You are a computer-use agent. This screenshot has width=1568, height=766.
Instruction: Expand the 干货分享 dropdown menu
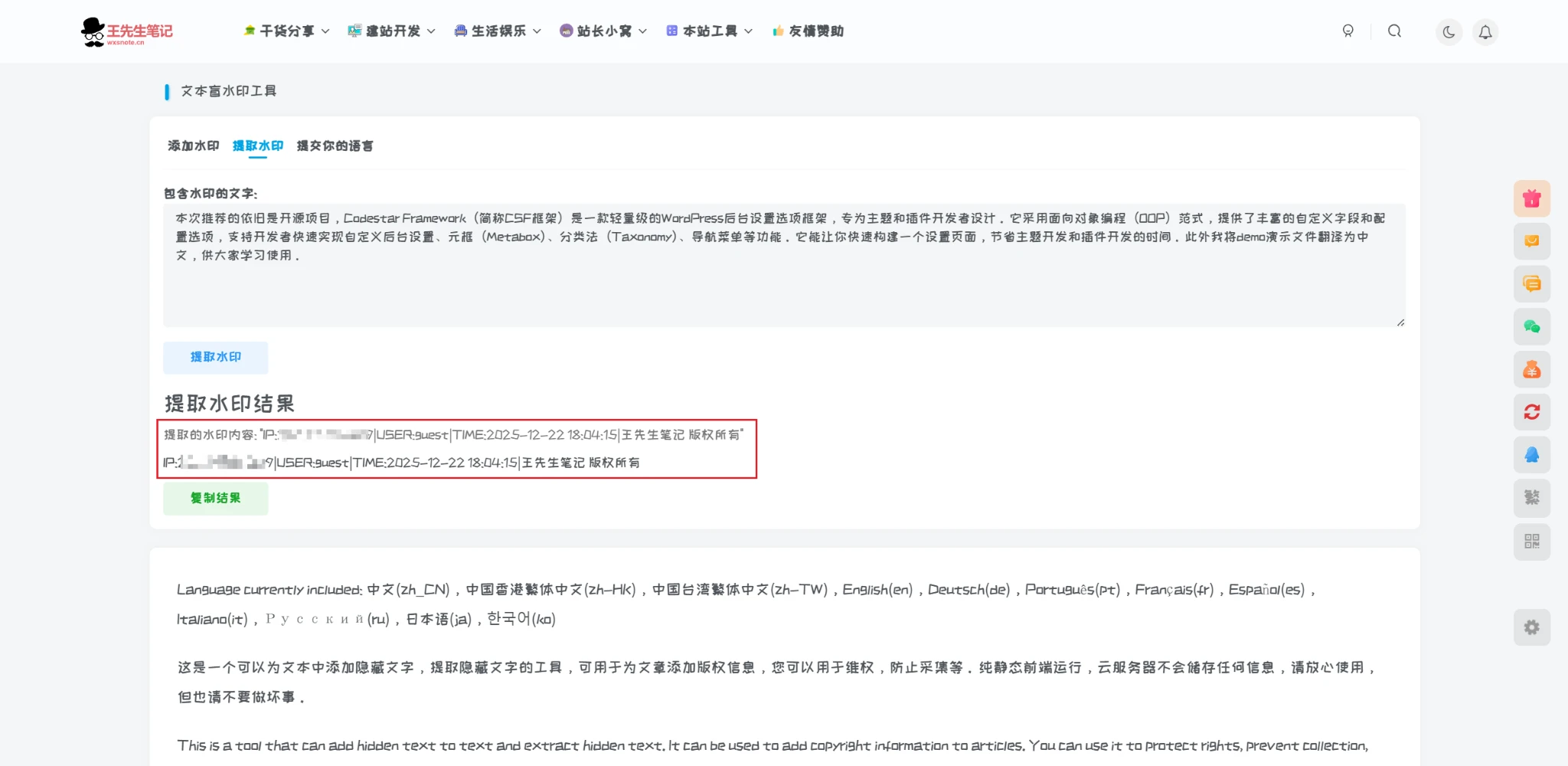point(286,31)
